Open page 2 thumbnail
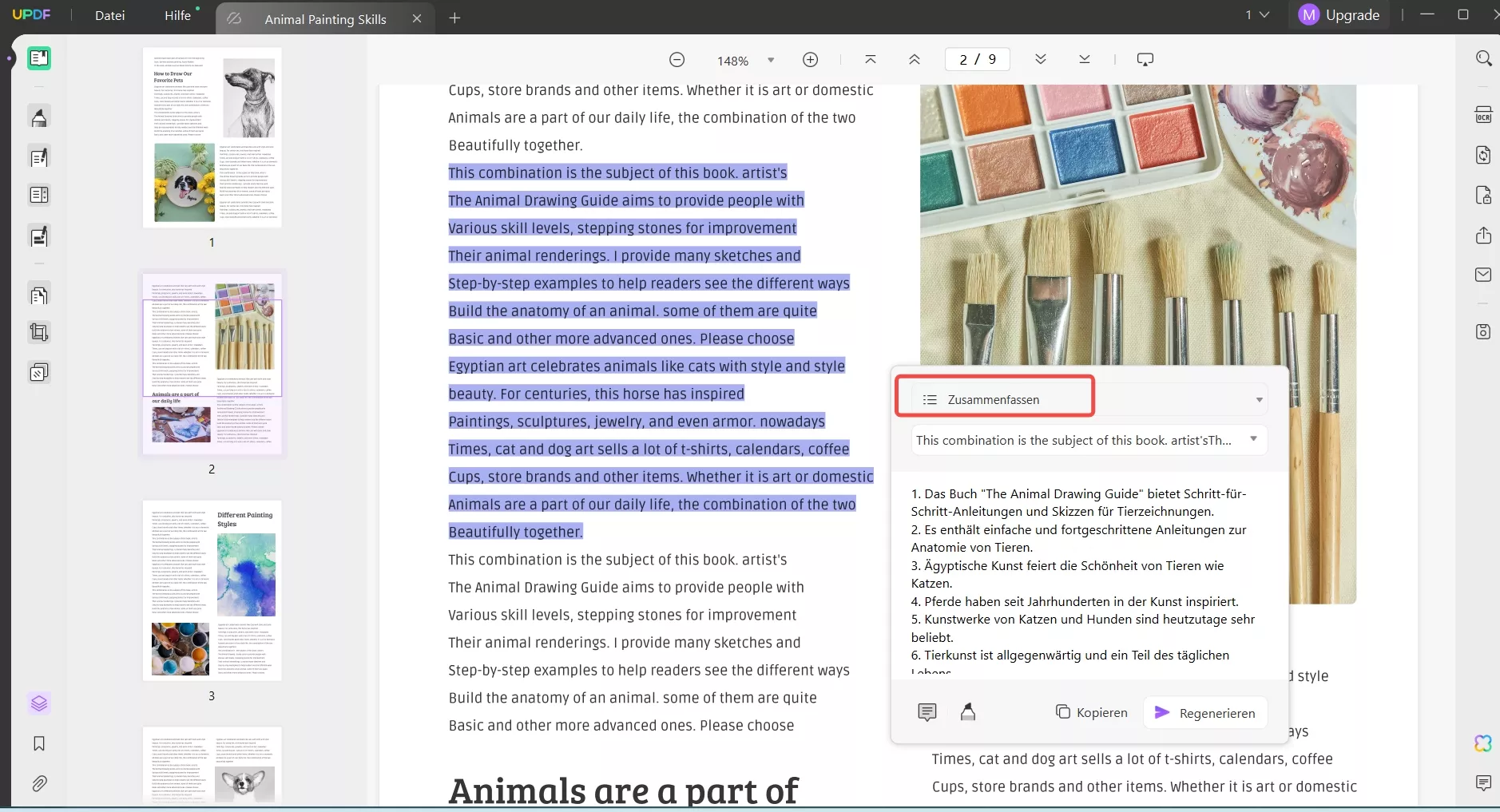Viewport: 1500px width, 812px height. [x=212, y=364]
